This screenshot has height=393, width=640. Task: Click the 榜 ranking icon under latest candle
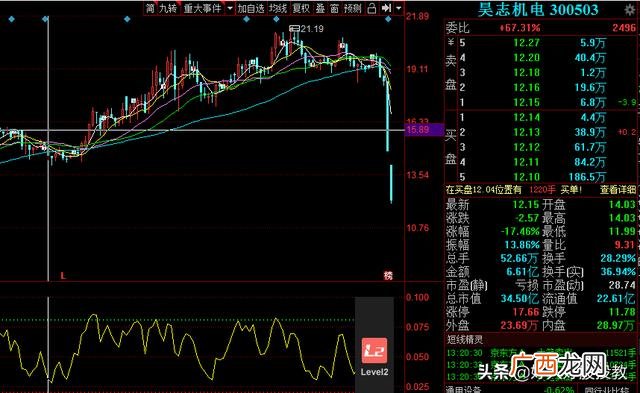tap(388, 275)
